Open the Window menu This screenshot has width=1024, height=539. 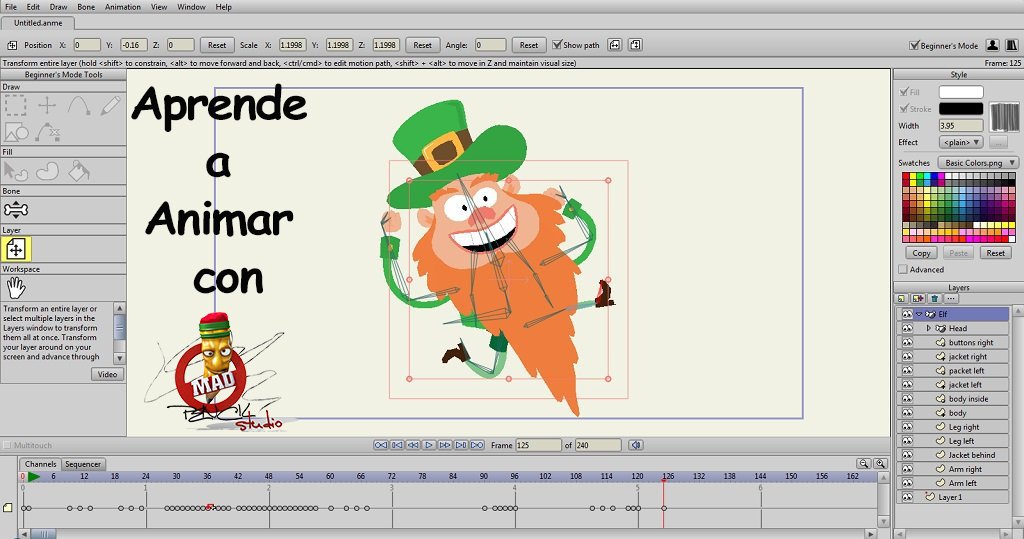[x=191, y=7]
